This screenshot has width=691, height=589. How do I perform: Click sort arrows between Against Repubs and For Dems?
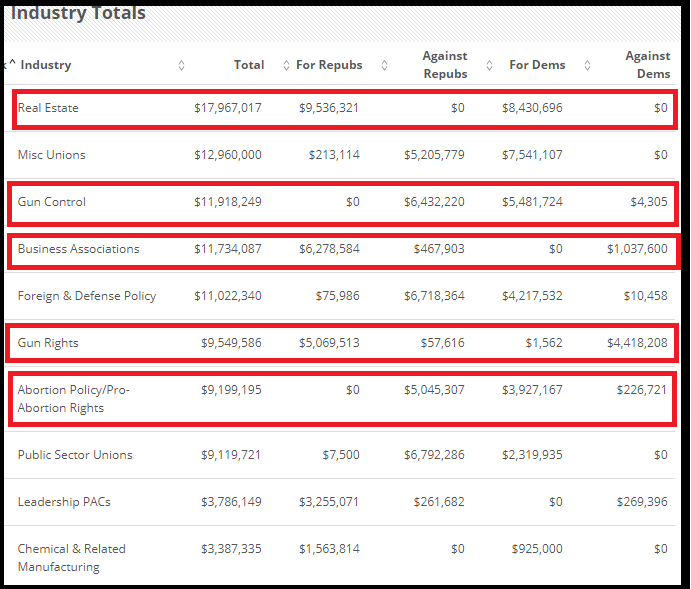coord(490,65)
